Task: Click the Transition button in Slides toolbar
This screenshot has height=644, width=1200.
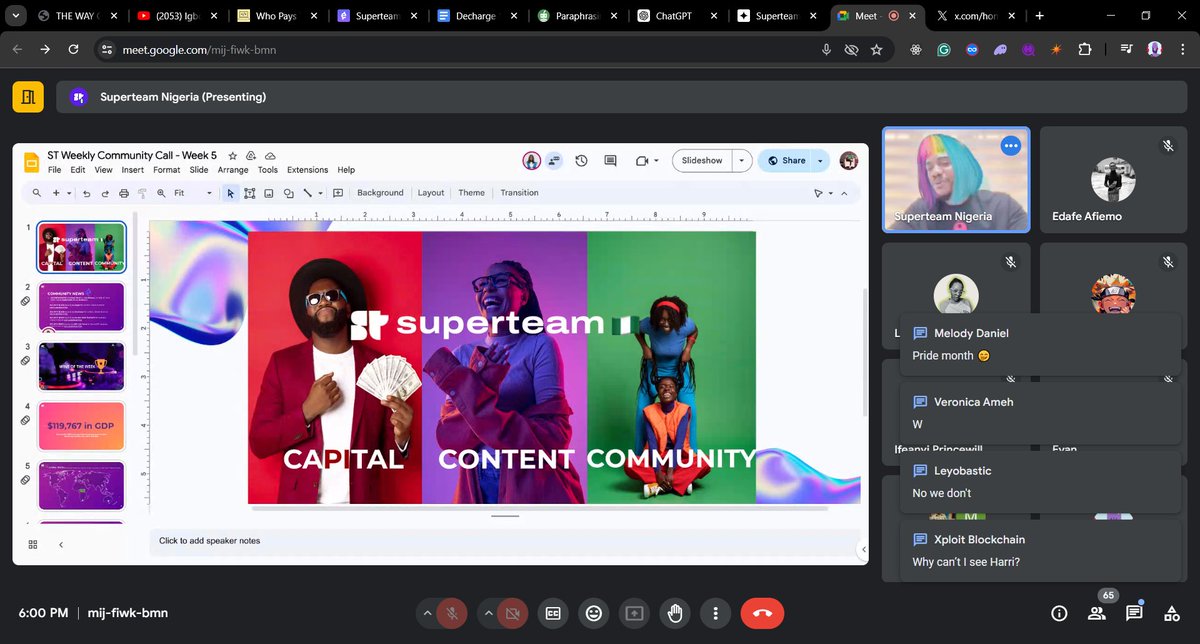Action: 519,193
